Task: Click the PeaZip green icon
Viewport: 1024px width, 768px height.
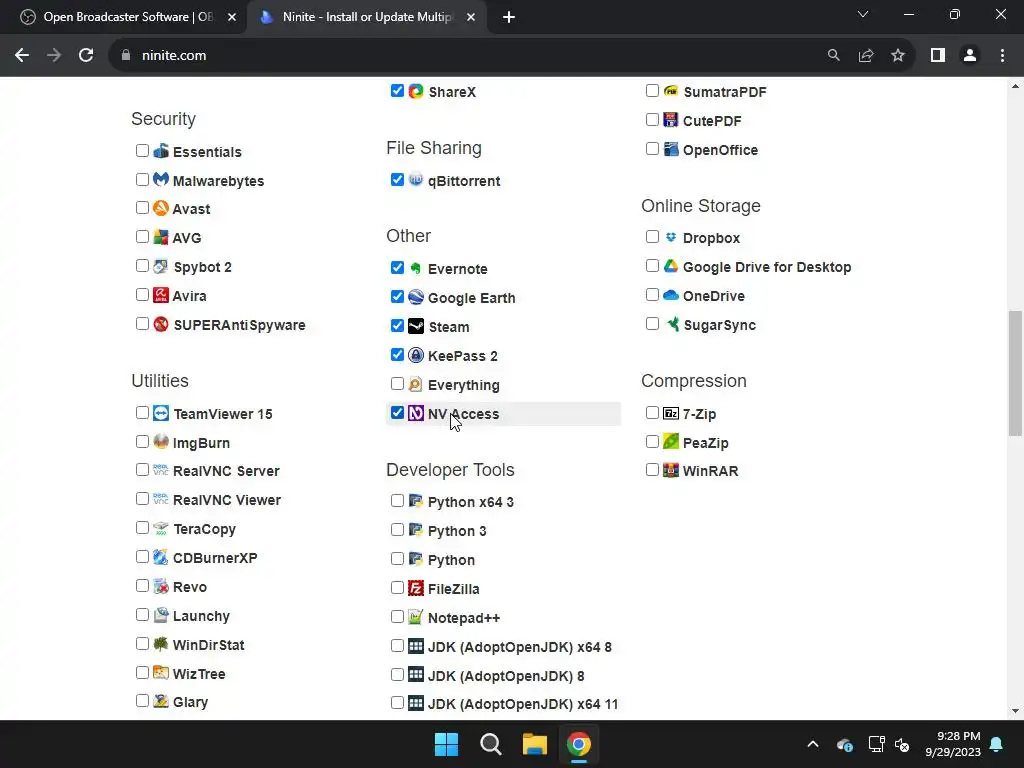Action: click(671, 442)
